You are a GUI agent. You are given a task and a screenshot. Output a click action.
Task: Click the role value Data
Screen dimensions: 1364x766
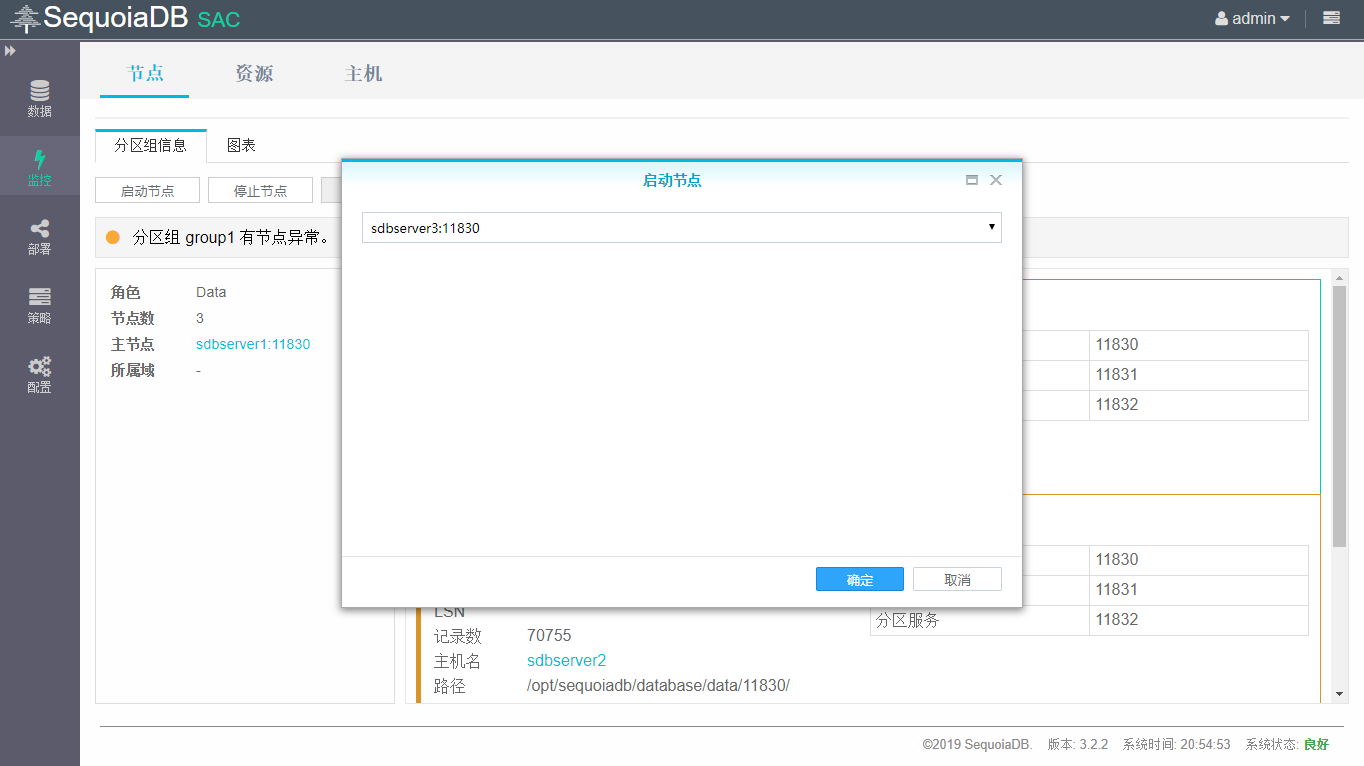(x=211, y=292)
